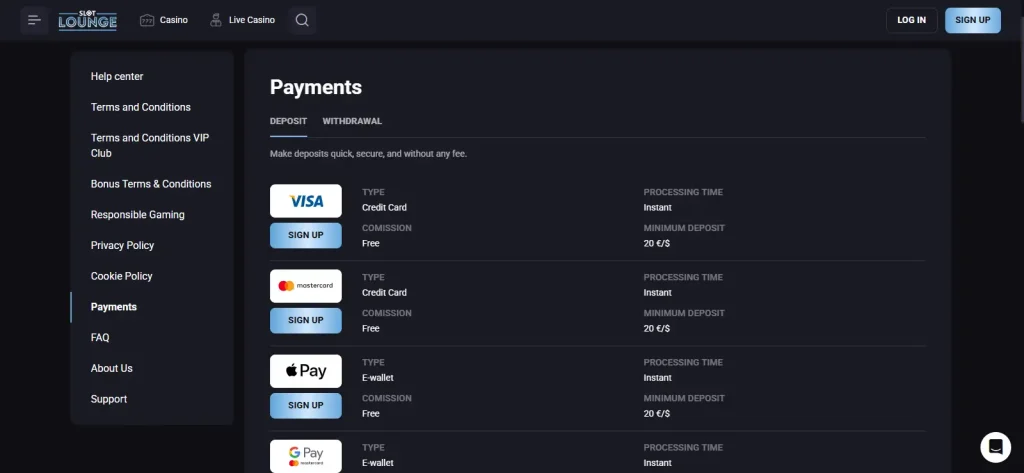Click Visa's 'Credit Card' type value
The width and height of the screenshot is (1024, 473).
tap(384, 208)
